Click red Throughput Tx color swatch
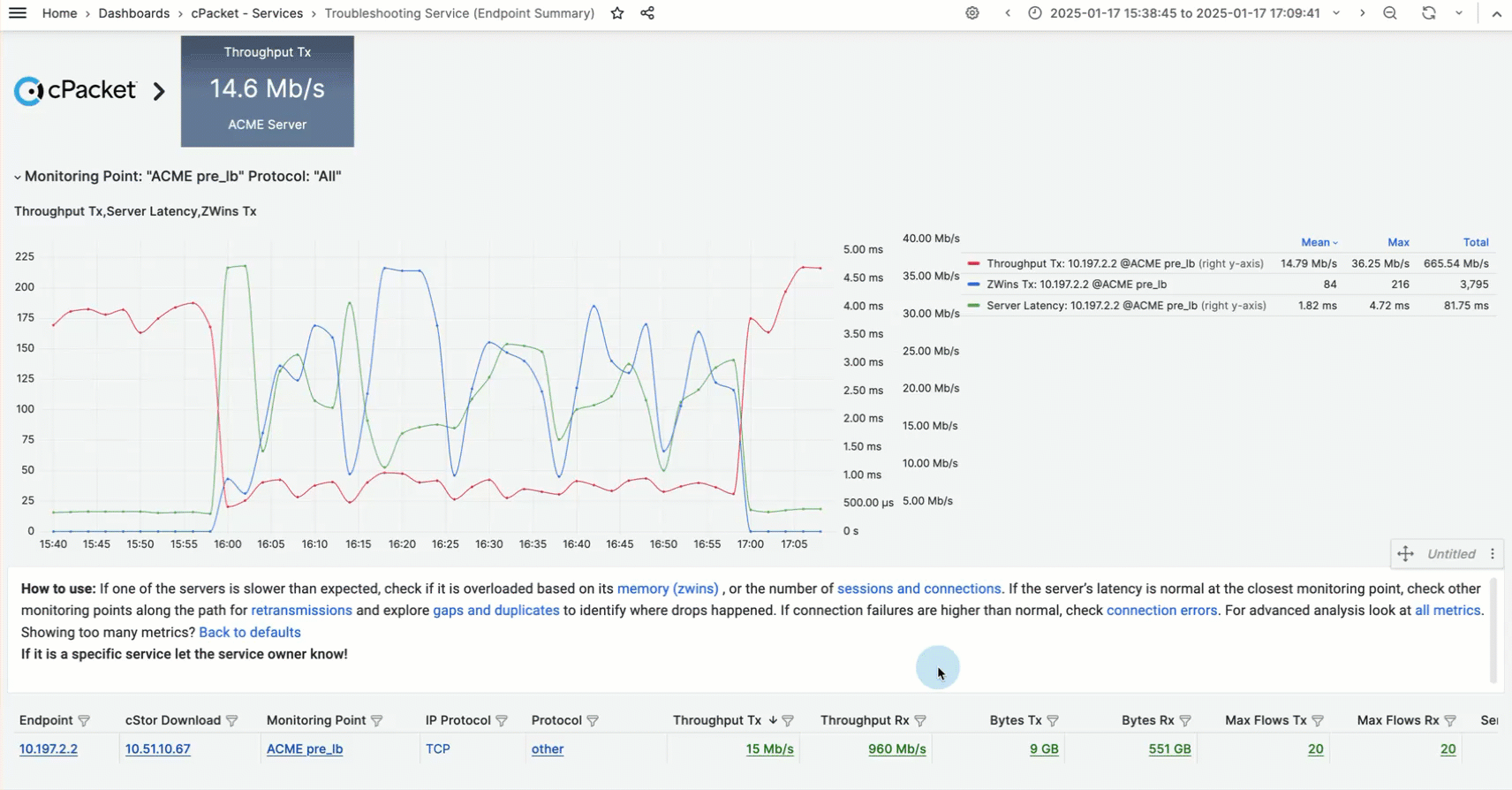The height and width of the screenshot is (790, 1512). click(973, 263)
